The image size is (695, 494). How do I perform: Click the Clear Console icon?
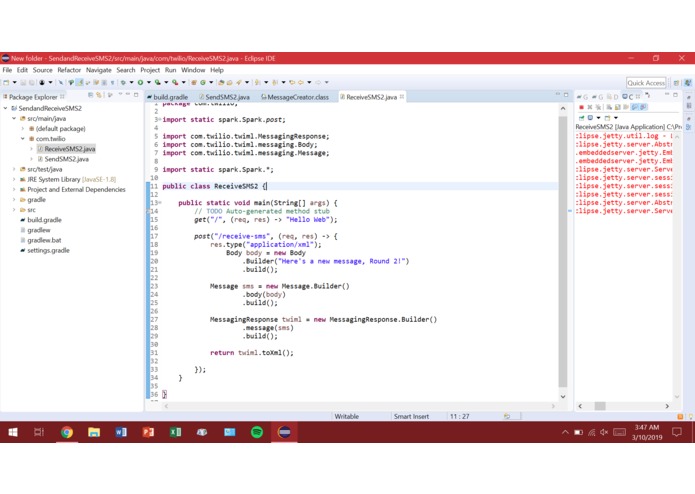(x=609, y=107)
